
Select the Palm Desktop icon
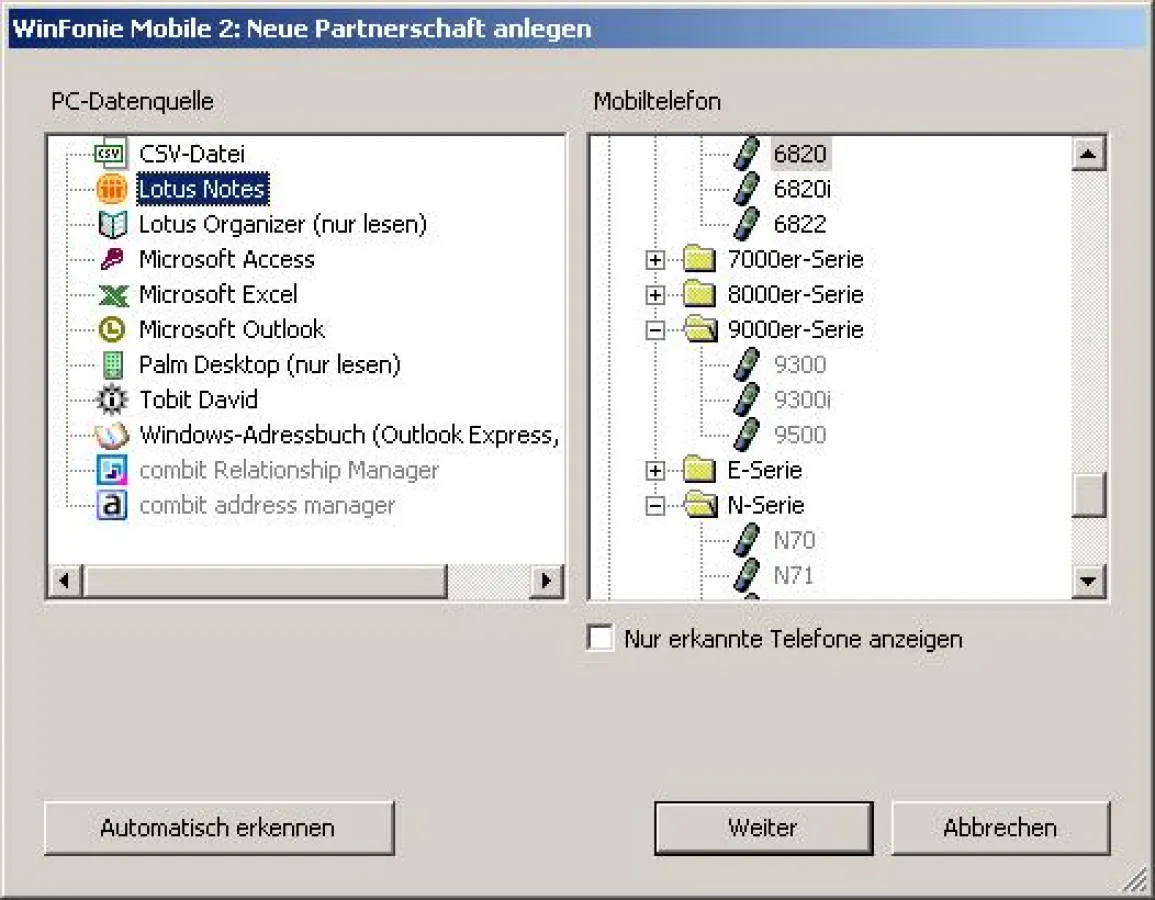pos(111,364)
